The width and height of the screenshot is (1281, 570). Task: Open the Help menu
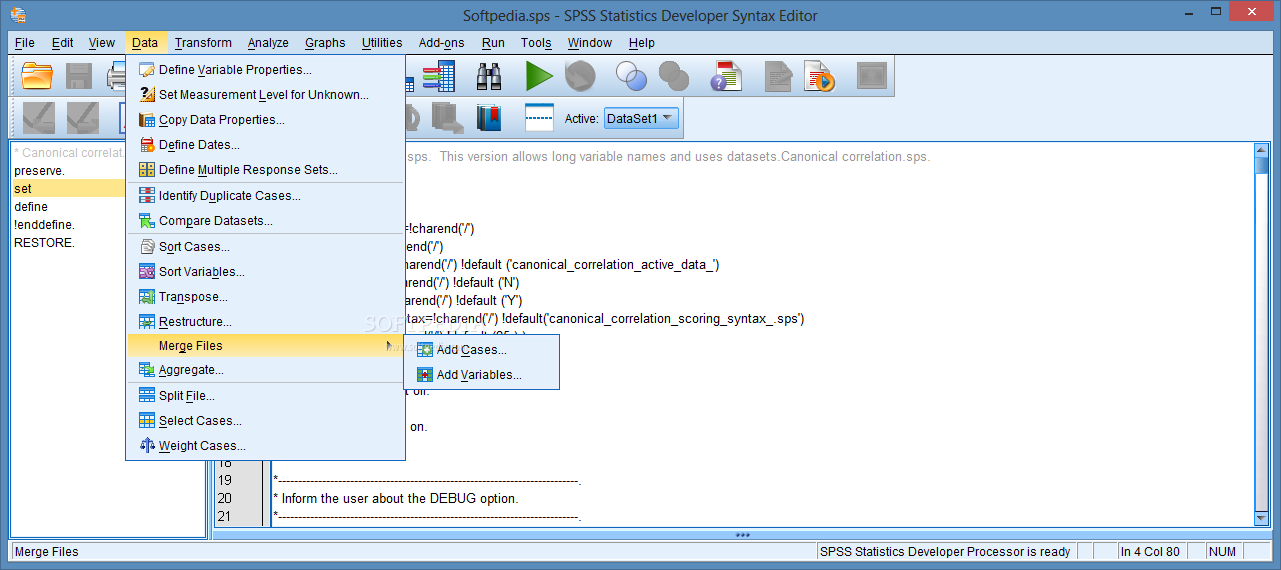tap(641, 42)
